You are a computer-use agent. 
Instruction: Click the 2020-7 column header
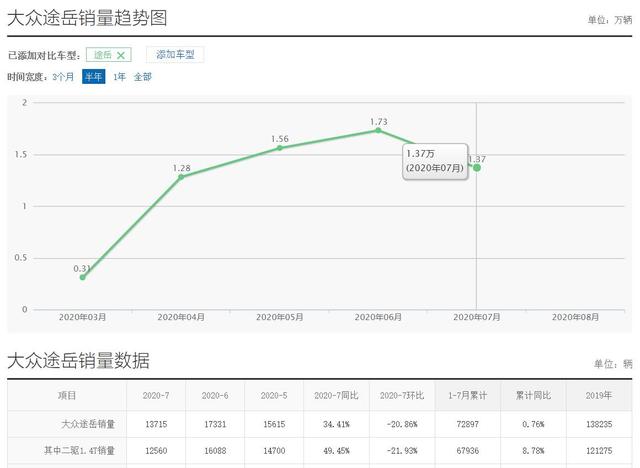[x=156, y=396]
